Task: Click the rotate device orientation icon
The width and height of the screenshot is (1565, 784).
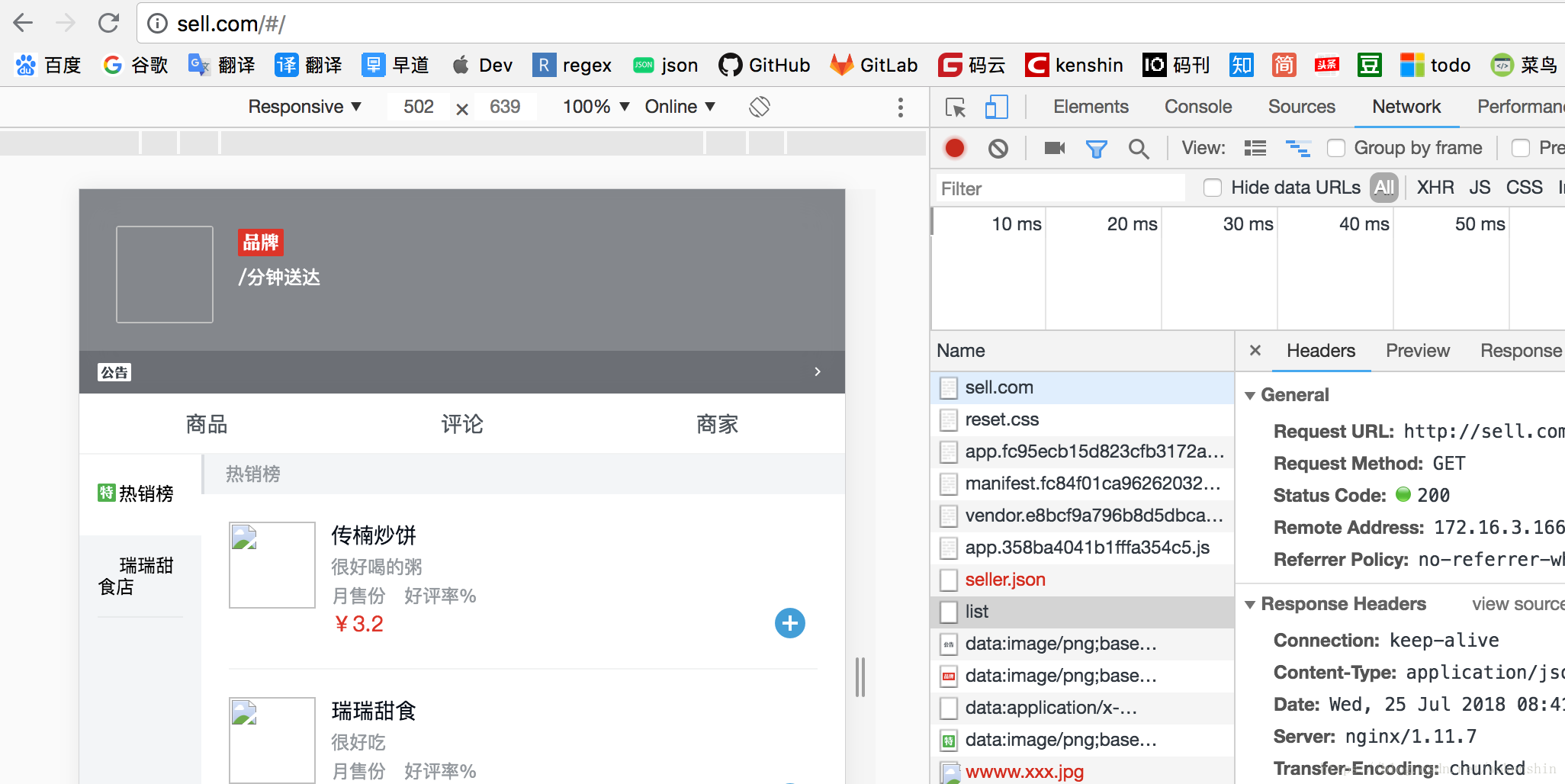Action: coord(760,107)
